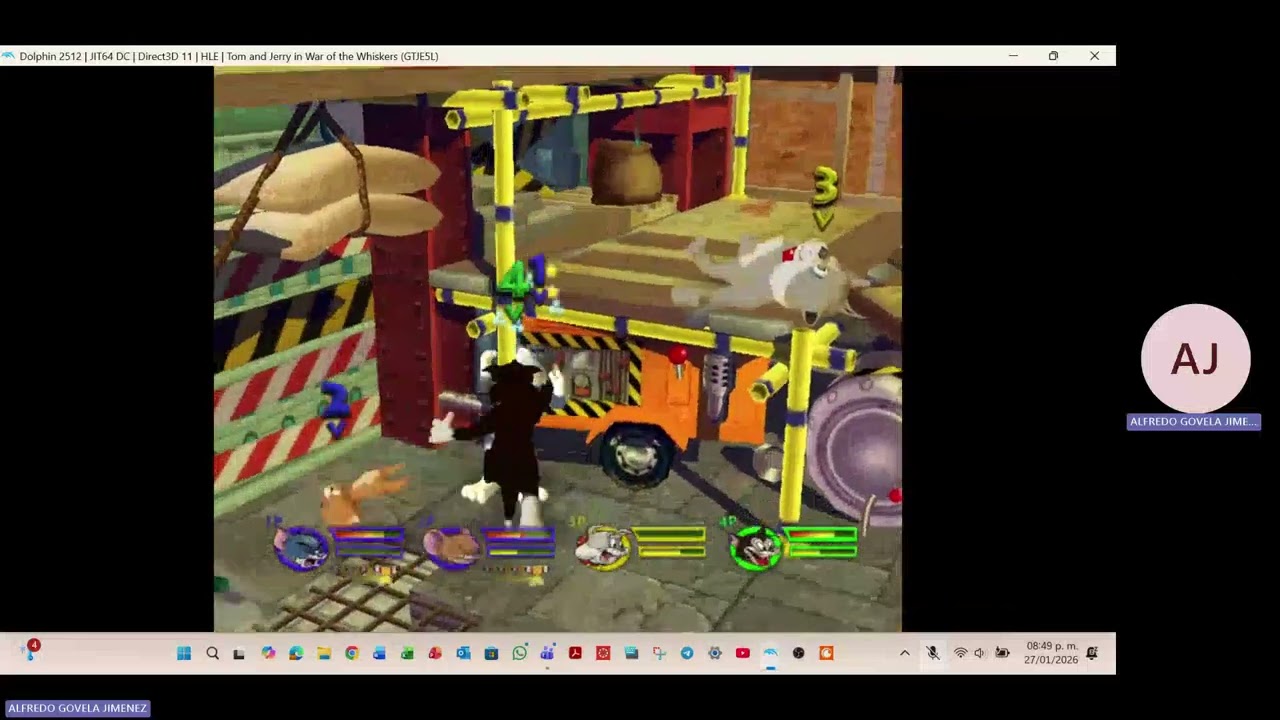Open the speaker volume tray icon

979,653
